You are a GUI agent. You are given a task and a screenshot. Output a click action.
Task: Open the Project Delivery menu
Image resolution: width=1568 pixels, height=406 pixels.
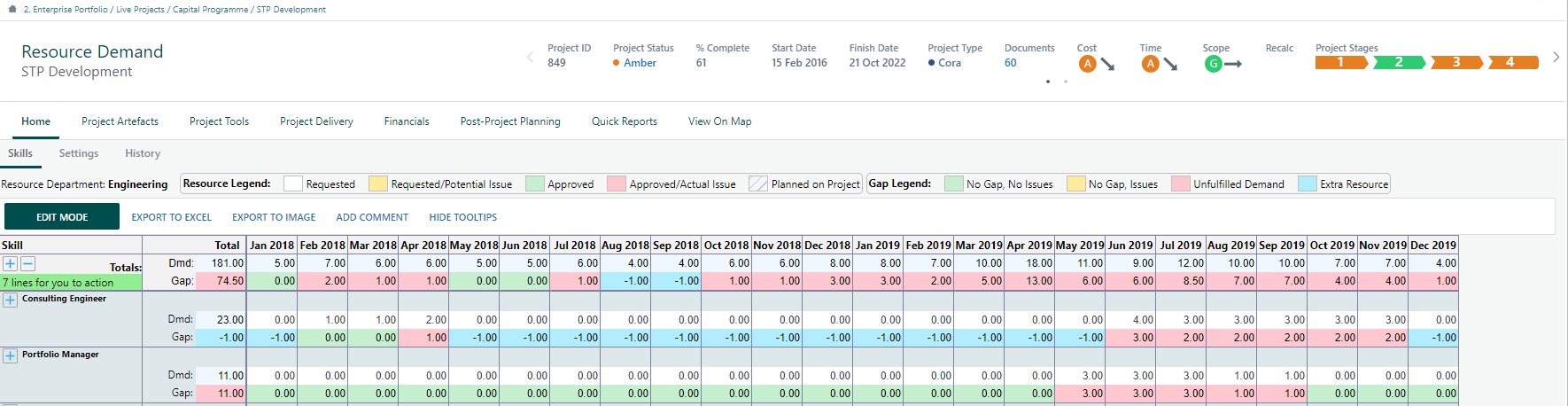pos(316,121)
